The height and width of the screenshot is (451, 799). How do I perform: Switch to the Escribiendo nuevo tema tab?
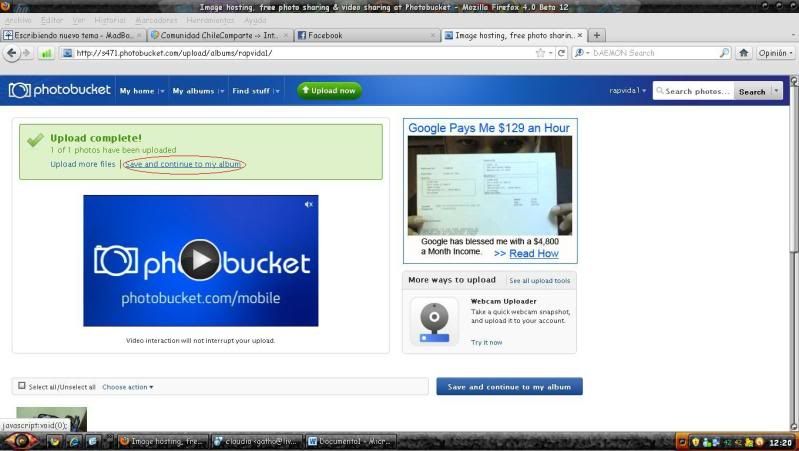point(73,35)
